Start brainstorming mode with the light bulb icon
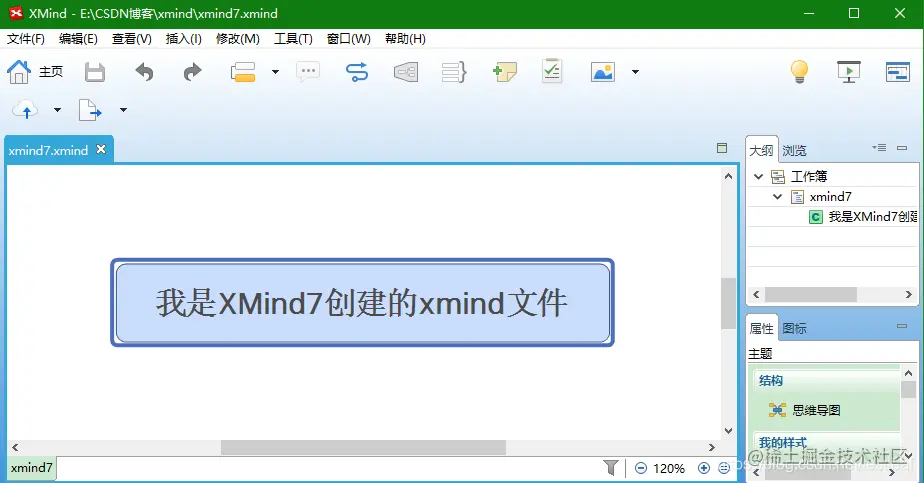The width and height of the screenshot is (924, 483). pyautogui.click(x=799, y=71)
